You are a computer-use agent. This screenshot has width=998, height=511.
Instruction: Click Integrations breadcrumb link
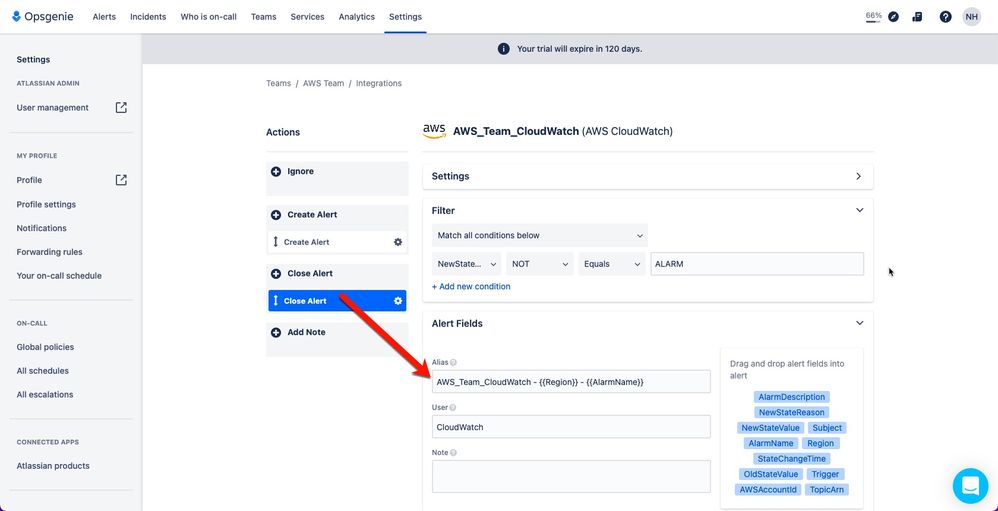click(x=379, y=83)
